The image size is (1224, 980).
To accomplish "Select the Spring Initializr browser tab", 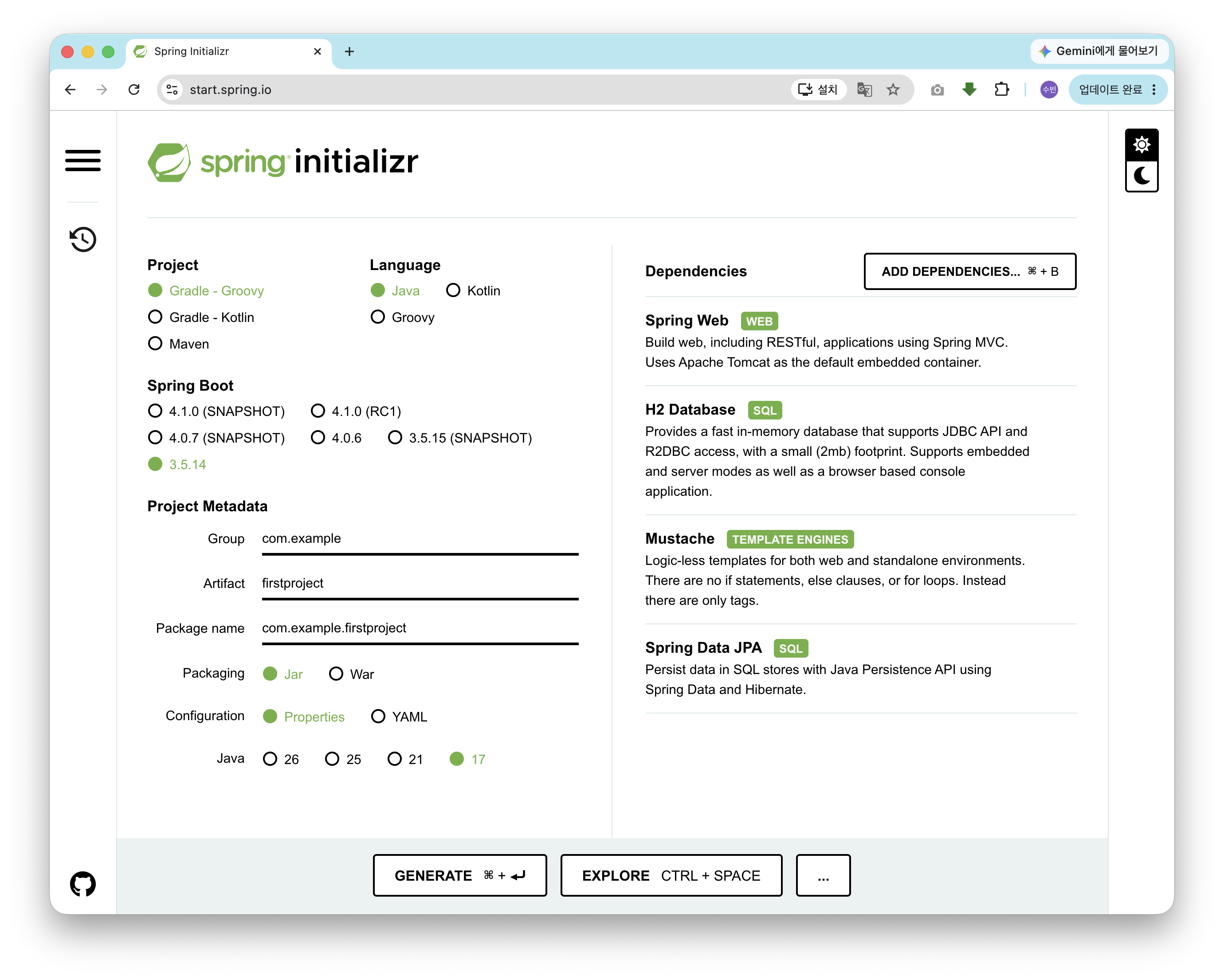I will 228,52.
